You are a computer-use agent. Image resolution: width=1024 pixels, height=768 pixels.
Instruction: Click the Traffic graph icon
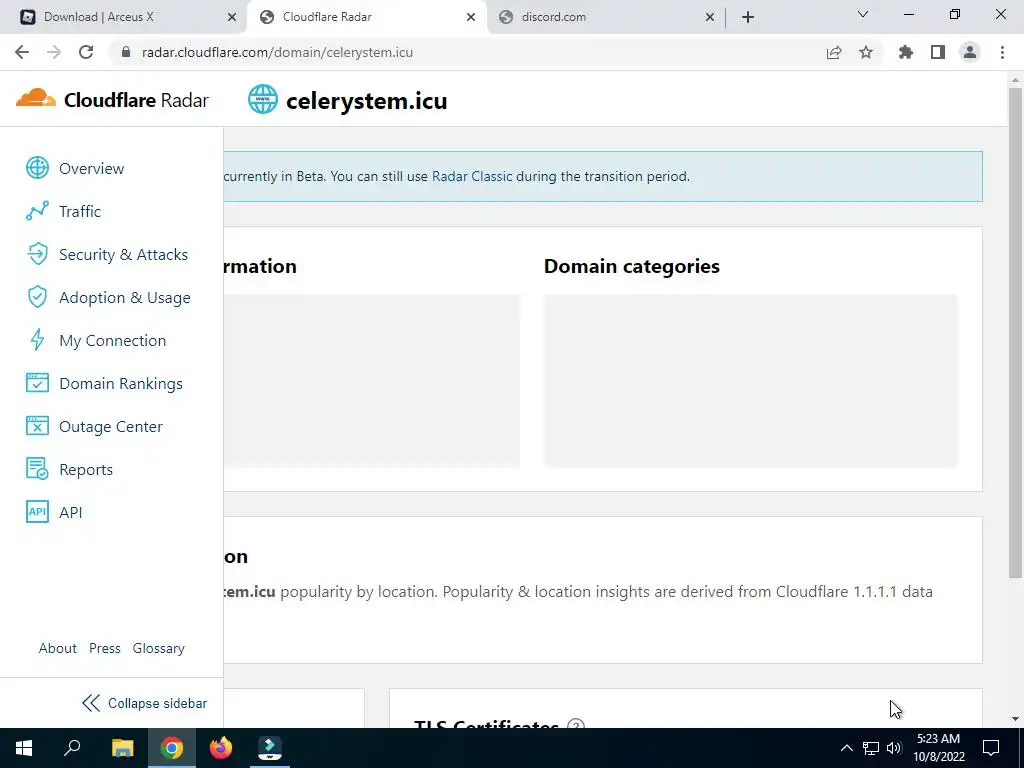[37, 211]
